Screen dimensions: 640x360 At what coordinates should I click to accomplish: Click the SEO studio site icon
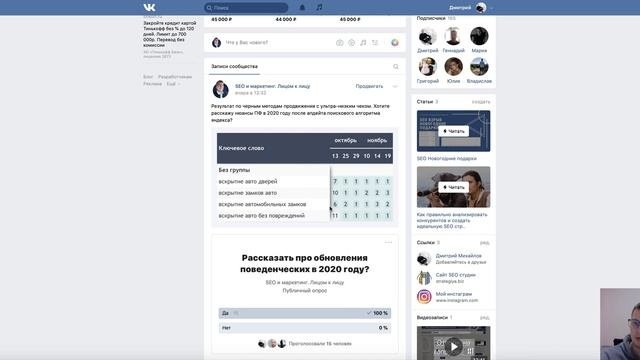tap(424, 278)
